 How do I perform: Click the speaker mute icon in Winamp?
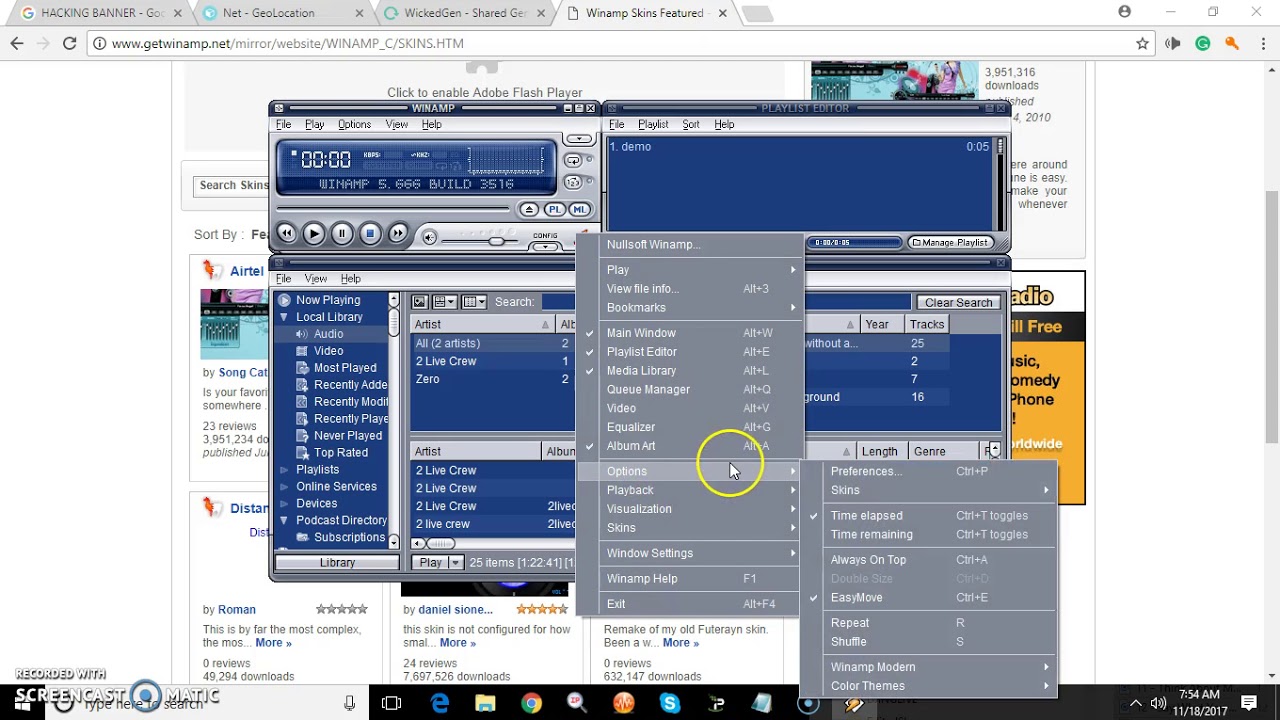point(429,237)
